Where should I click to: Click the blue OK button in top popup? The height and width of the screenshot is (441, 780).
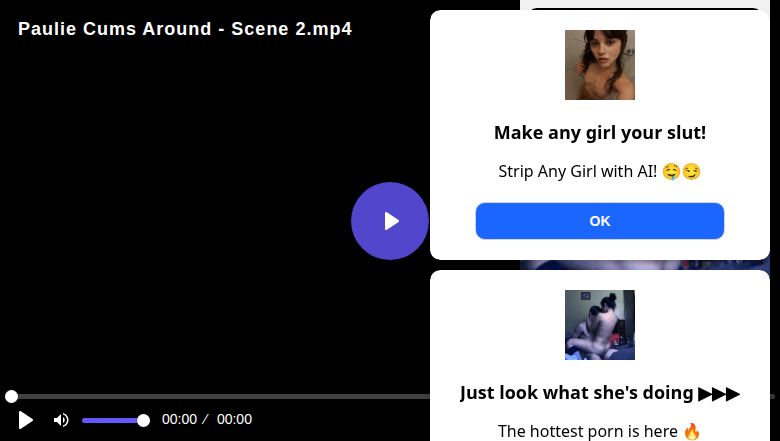click(599, 221)
